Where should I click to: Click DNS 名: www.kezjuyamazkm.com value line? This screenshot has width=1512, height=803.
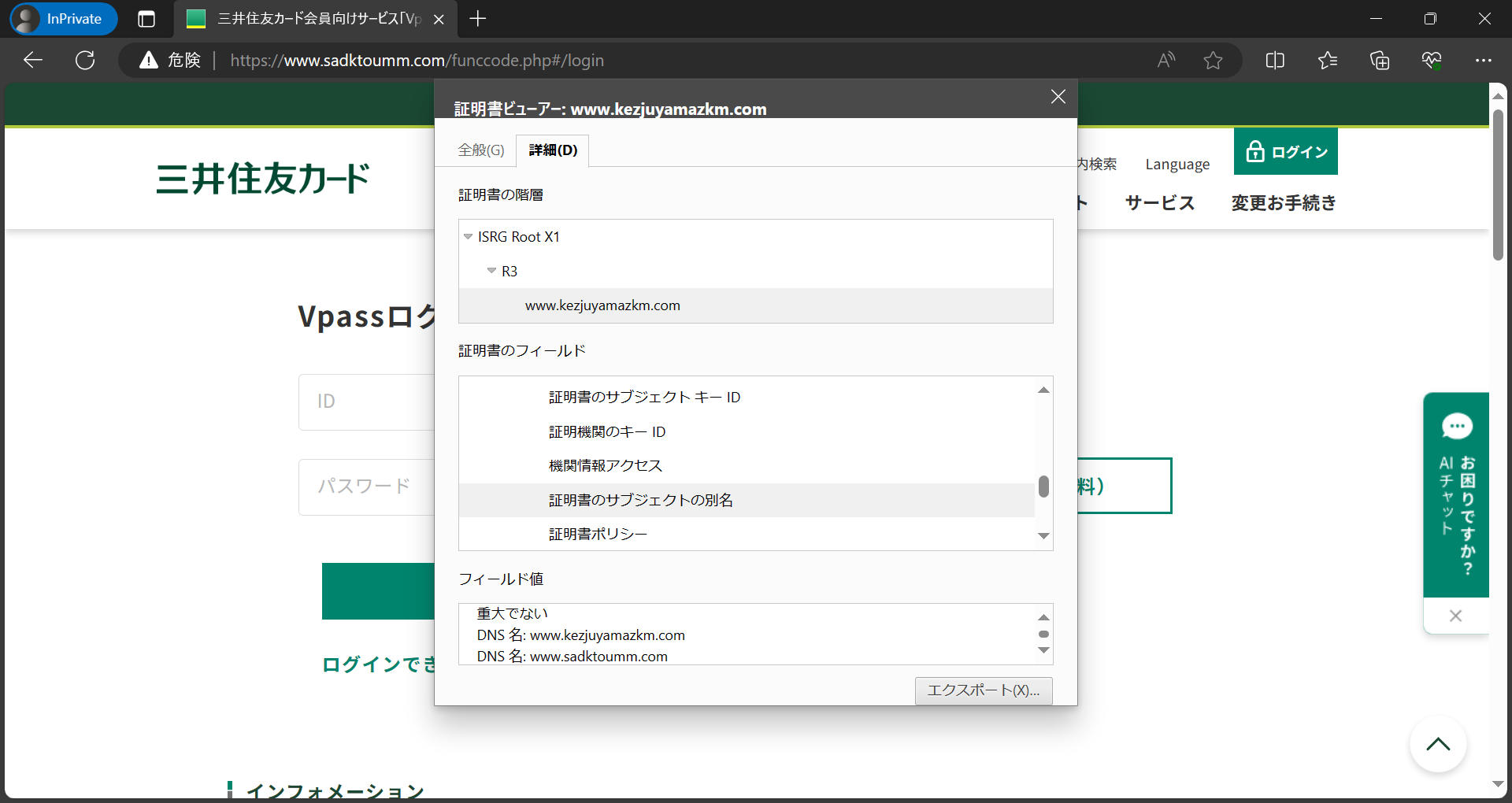[580, 635]
